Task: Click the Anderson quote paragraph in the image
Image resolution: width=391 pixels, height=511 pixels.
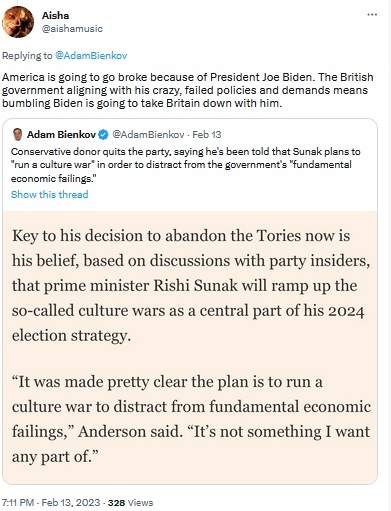Action: (191, 419)
